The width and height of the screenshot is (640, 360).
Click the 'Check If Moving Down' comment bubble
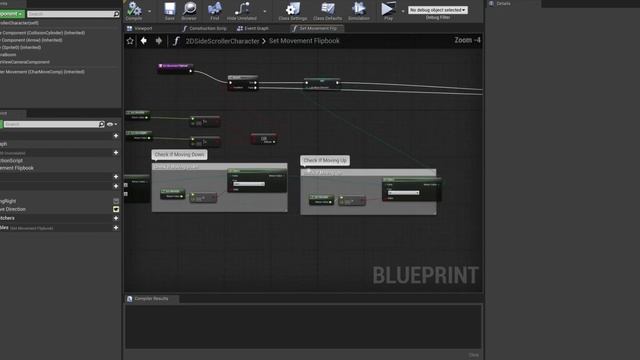[x=180, y=155]
